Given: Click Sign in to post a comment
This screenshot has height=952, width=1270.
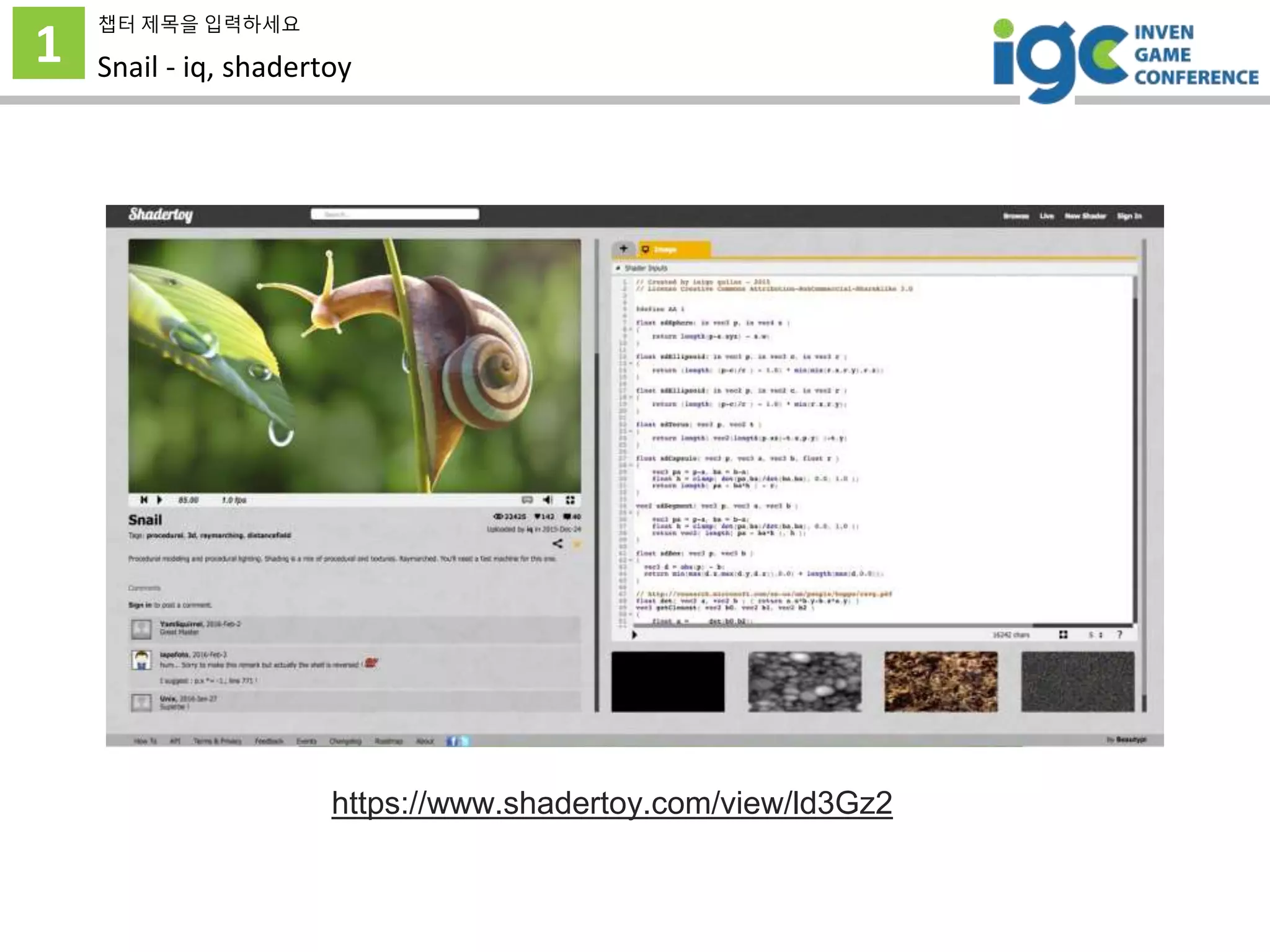Looking at the screenshot, I should (140, 605).
